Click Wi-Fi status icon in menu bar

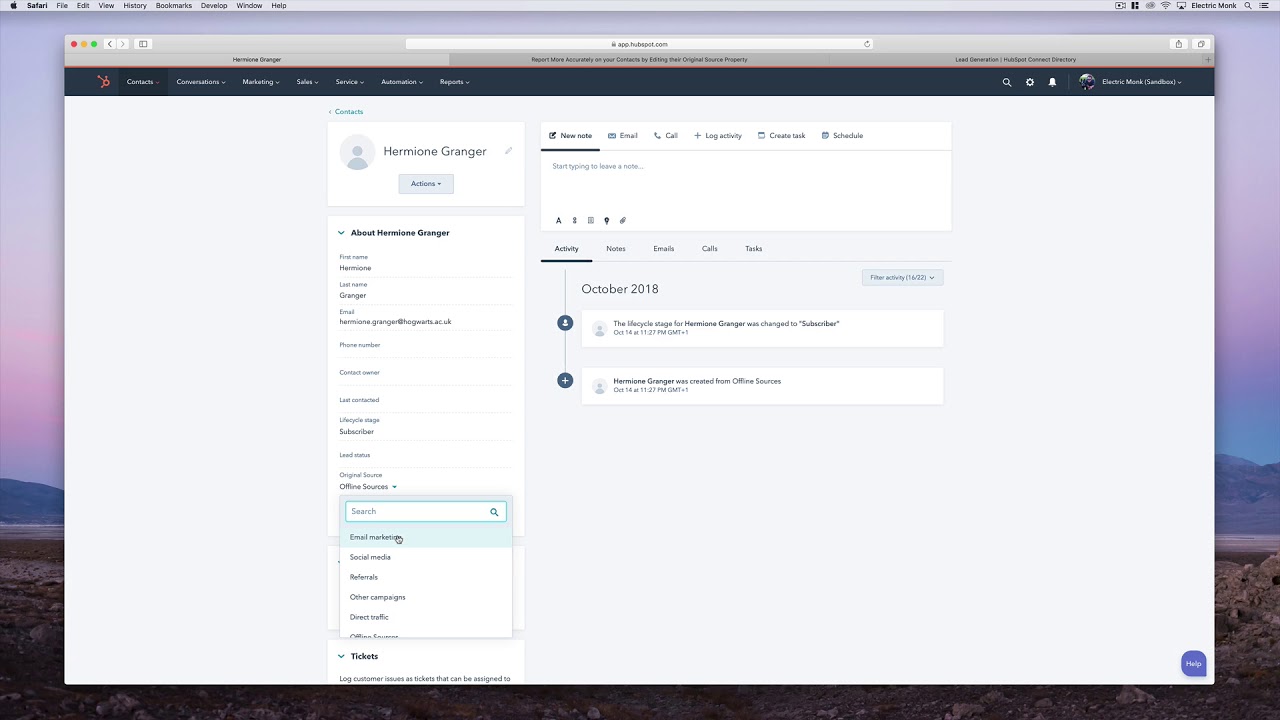[1166, 6]
